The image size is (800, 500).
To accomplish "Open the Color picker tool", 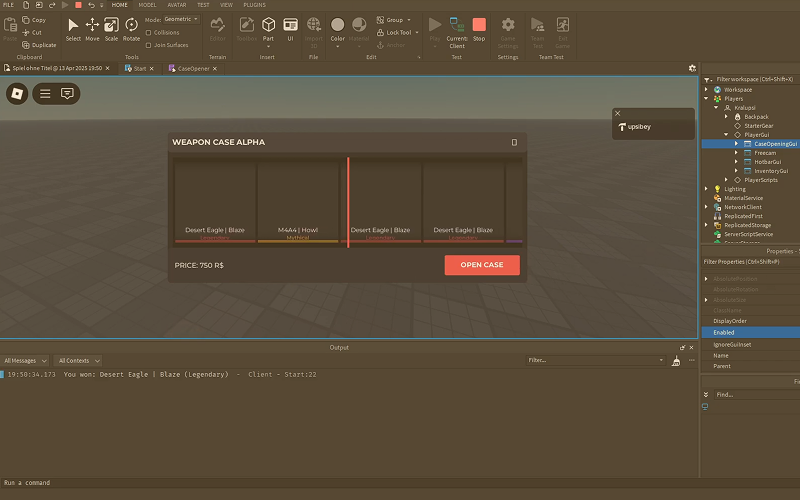I will (338, 31).
